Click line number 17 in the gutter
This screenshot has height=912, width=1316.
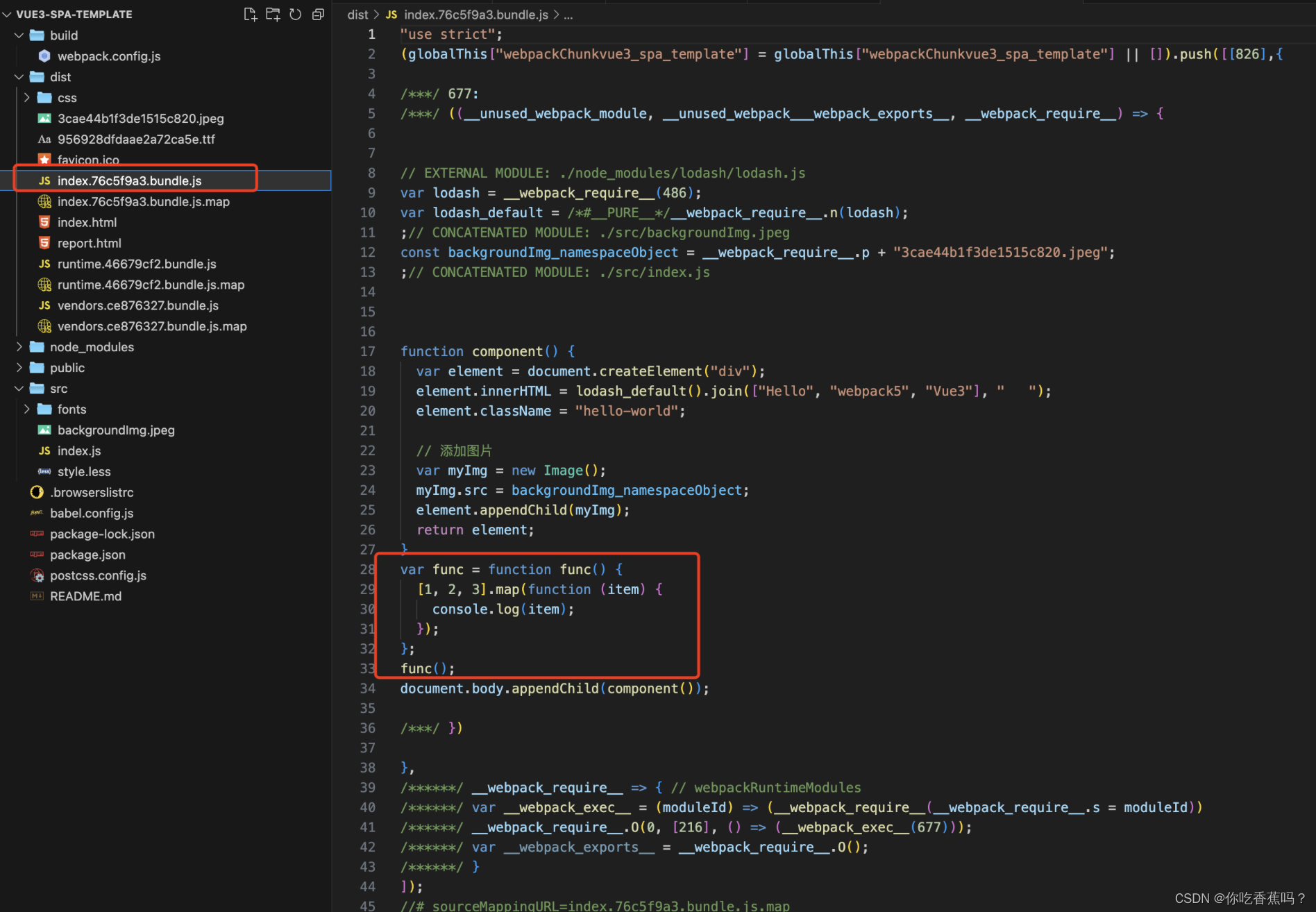(367, 352)
